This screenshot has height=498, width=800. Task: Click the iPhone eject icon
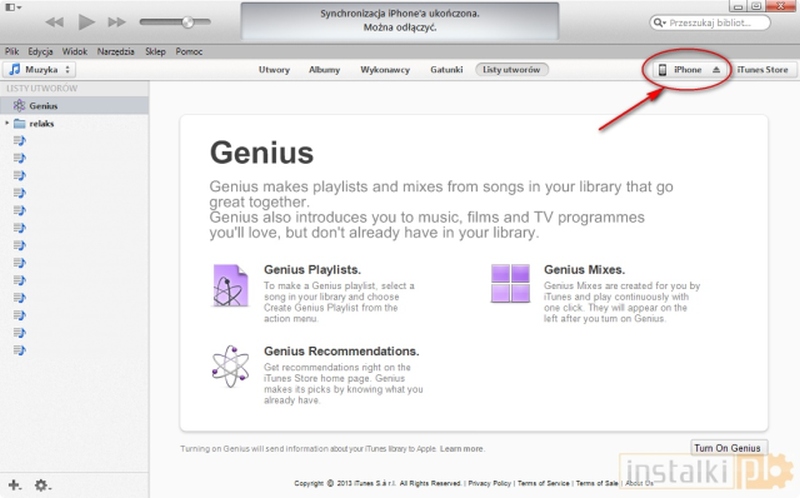[x=716, y=70]
